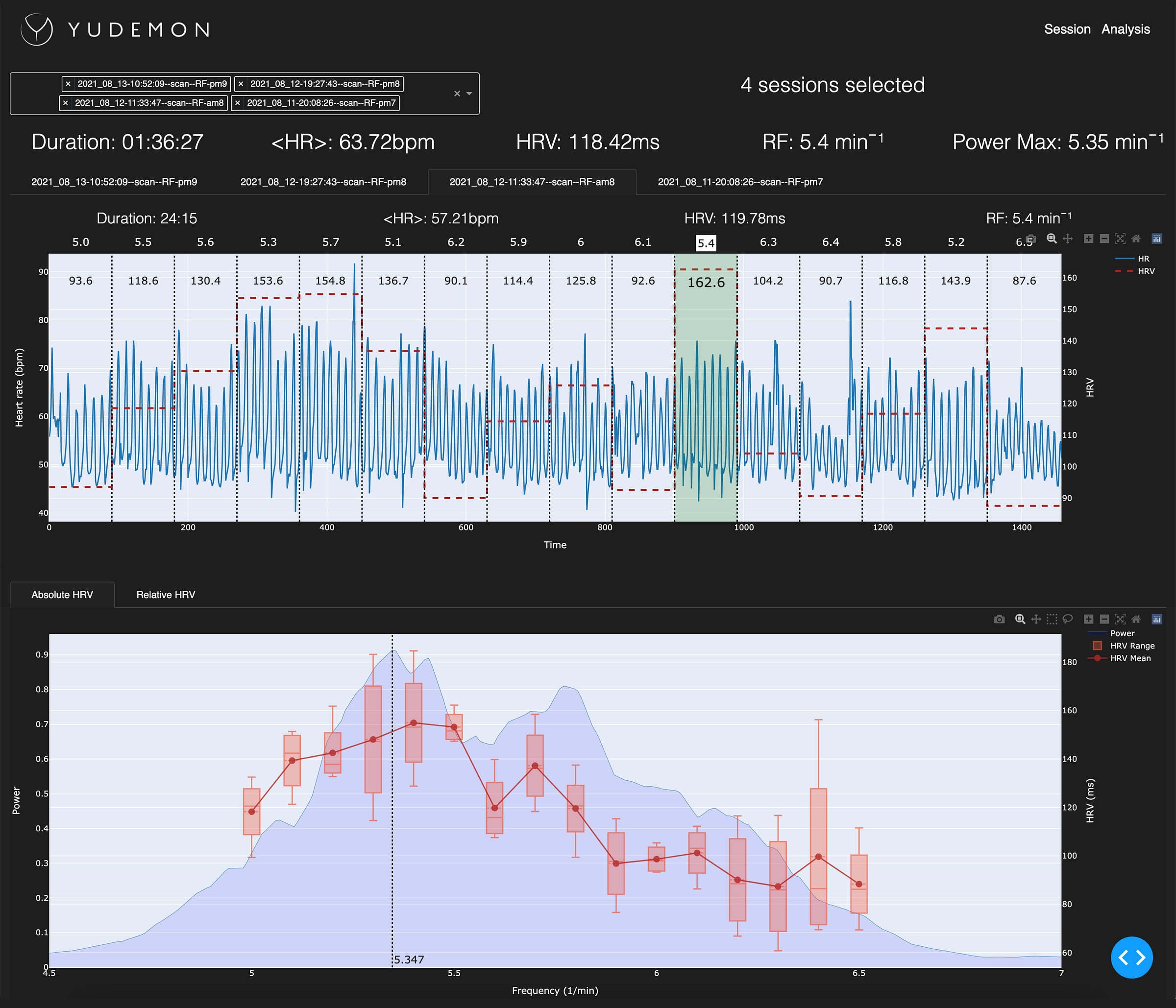Click highlighted green 162.6 HRV segment
Screen dimensions: 1176x1008
(706, 387)
